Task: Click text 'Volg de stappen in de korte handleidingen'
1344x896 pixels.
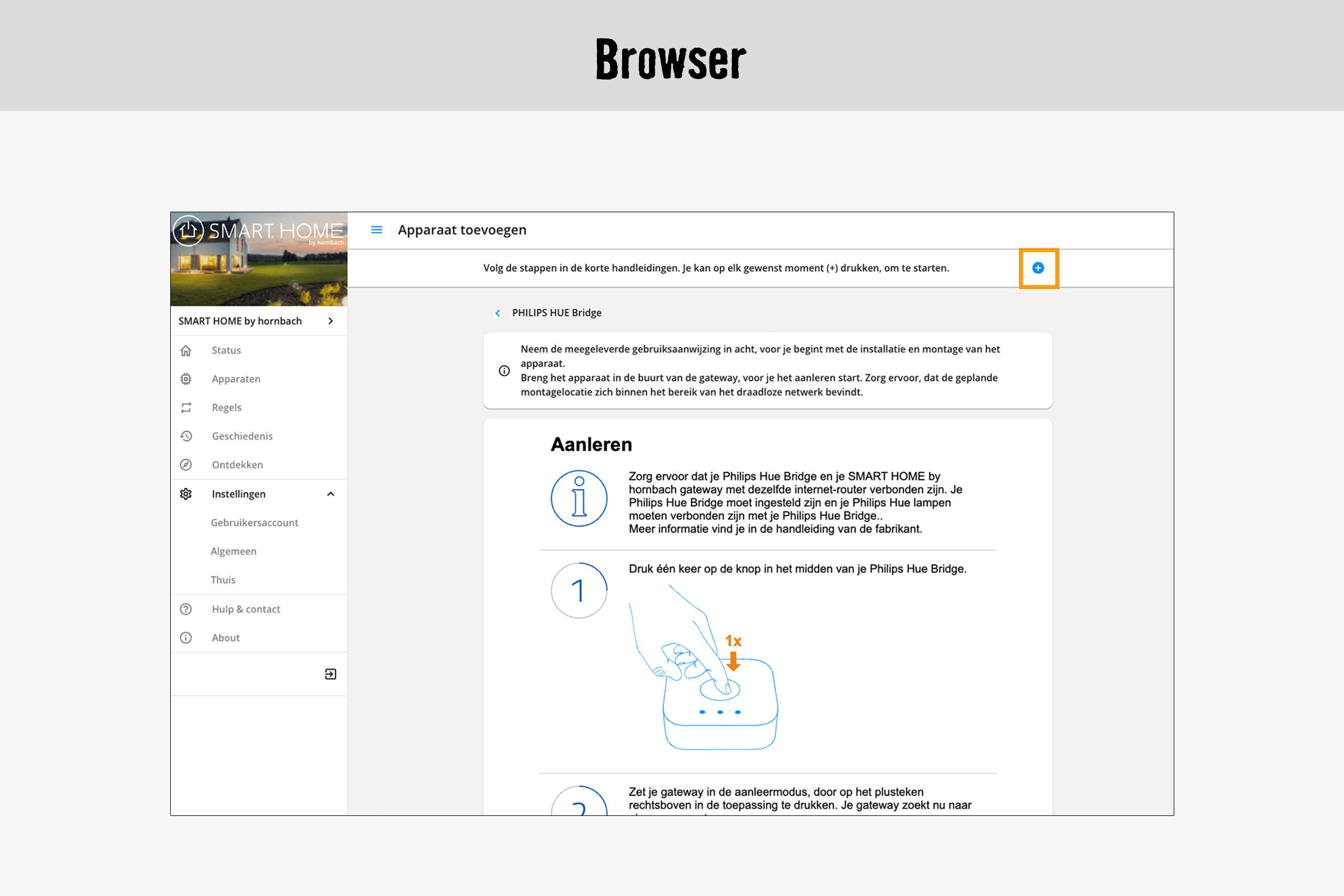Action: (x=581, y=268)
